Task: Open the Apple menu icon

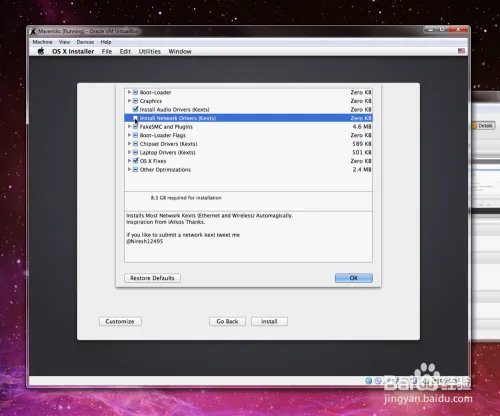Action: (x=41, y=51)
